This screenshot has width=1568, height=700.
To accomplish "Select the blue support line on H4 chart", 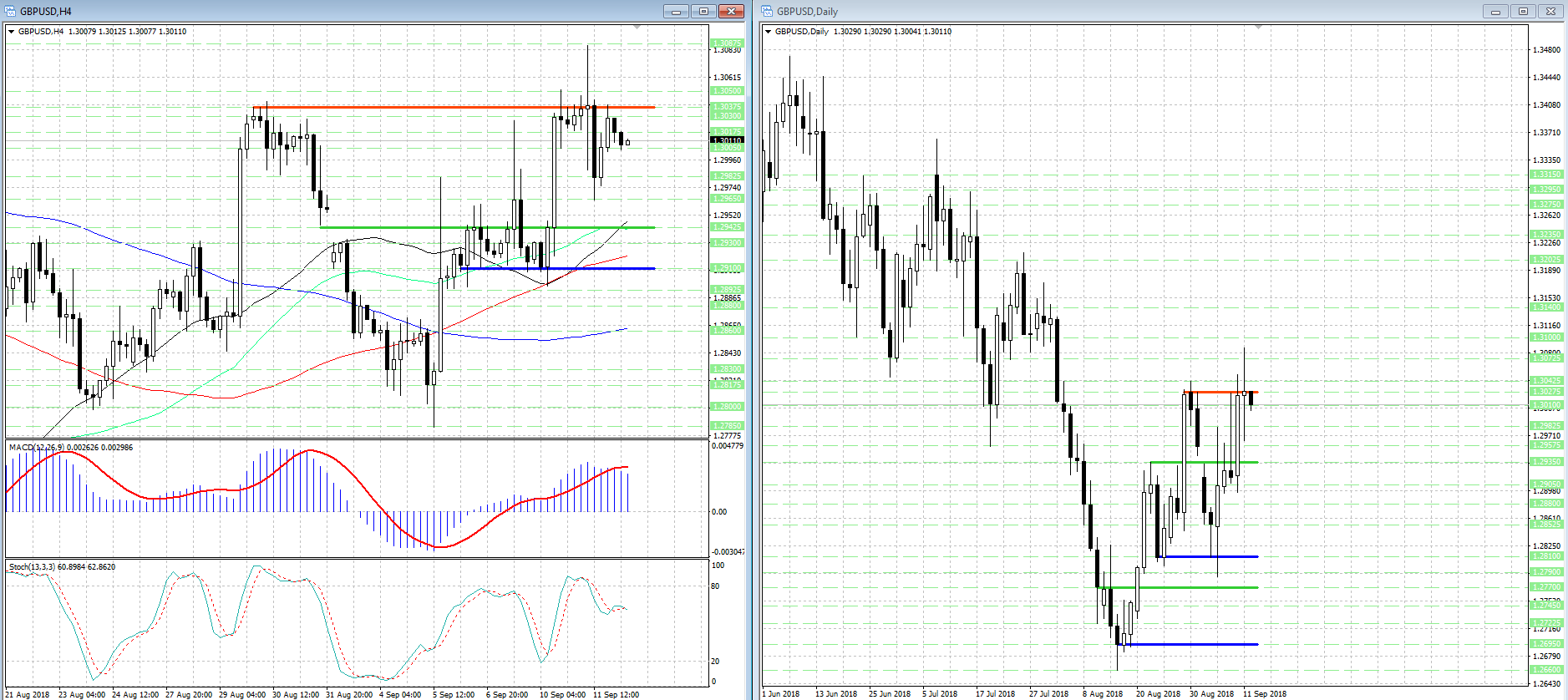I will click(557, 268).
